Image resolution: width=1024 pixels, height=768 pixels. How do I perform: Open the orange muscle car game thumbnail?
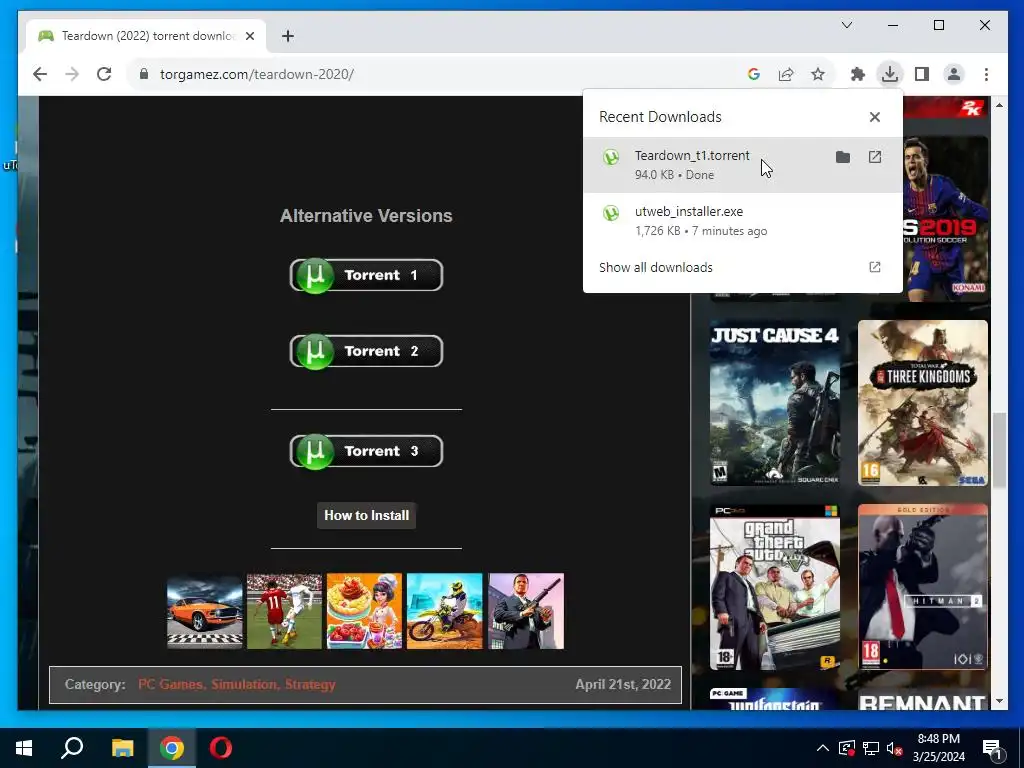[204, 611]
